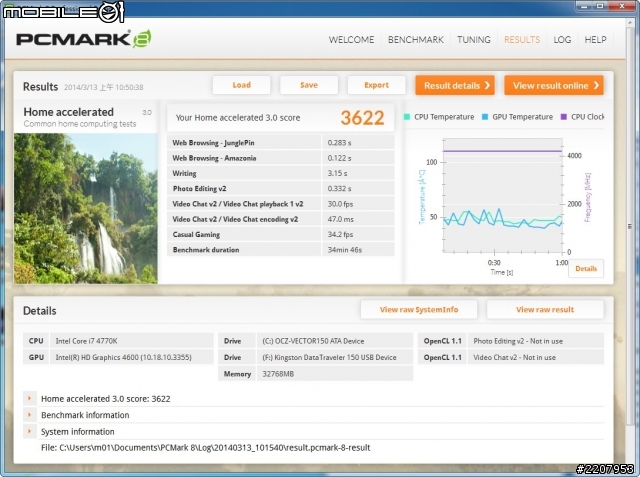Click the temperature chart plot area
This screenshot has width=640, height=477.
503,196
